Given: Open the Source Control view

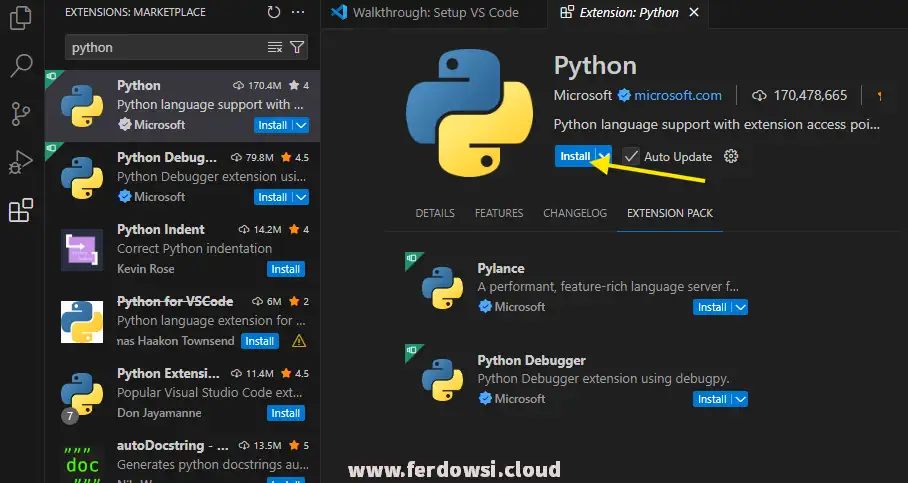Looking at the screenshot, I should pyautogui.click(x=21, y=114).
